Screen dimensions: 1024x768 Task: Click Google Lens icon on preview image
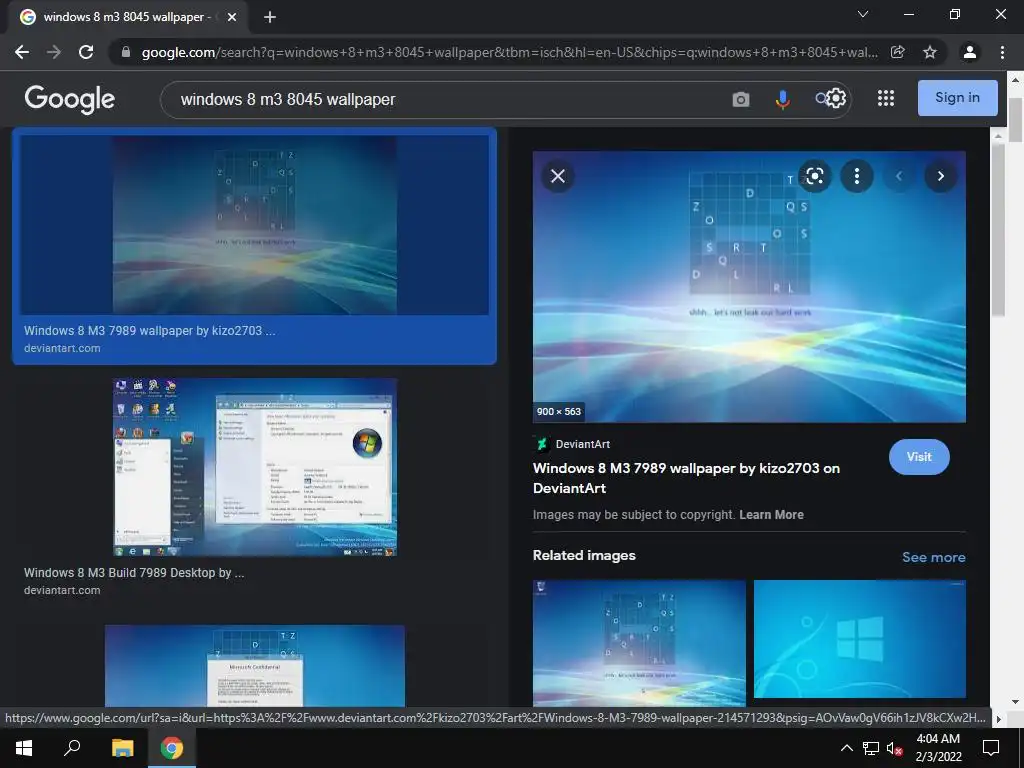(x=814, y=176)
